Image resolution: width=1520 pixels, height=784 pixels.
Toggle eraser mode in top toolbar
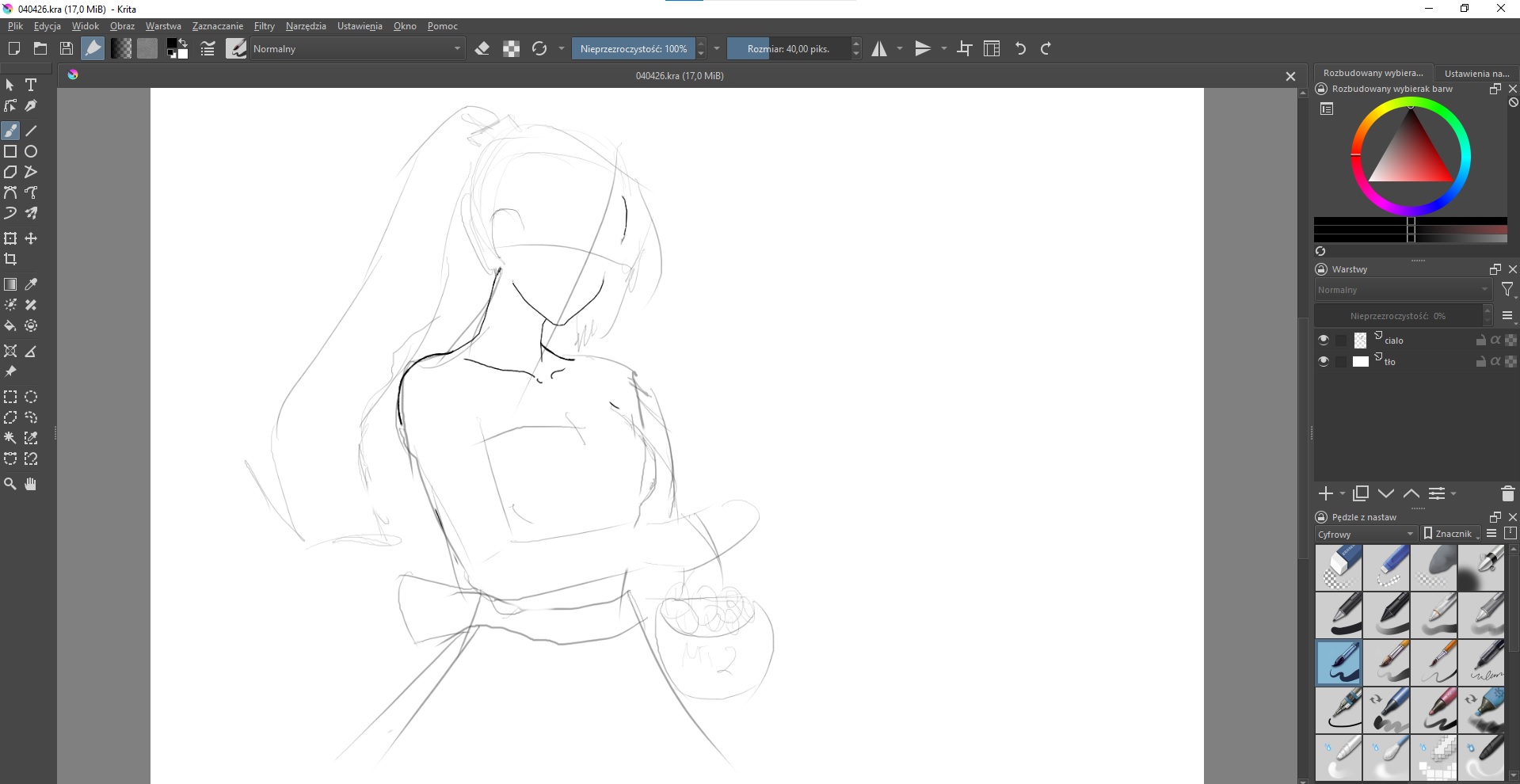click(482, 49)
